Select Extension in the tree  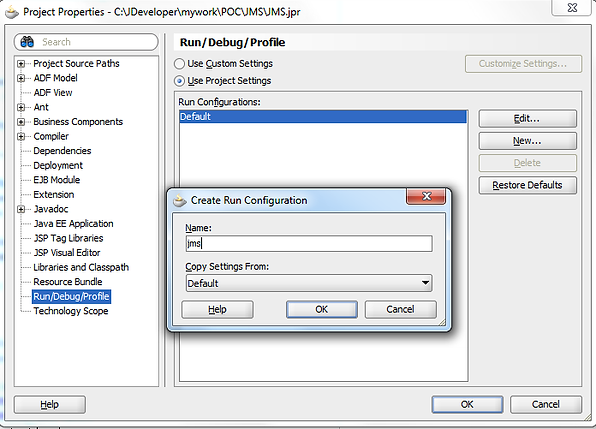click(x=54, y=195)
